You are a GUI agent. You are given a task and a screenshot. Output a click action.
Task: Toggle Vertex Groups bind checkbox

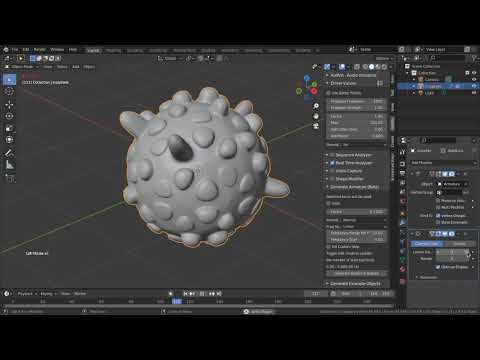click(438, 216)
